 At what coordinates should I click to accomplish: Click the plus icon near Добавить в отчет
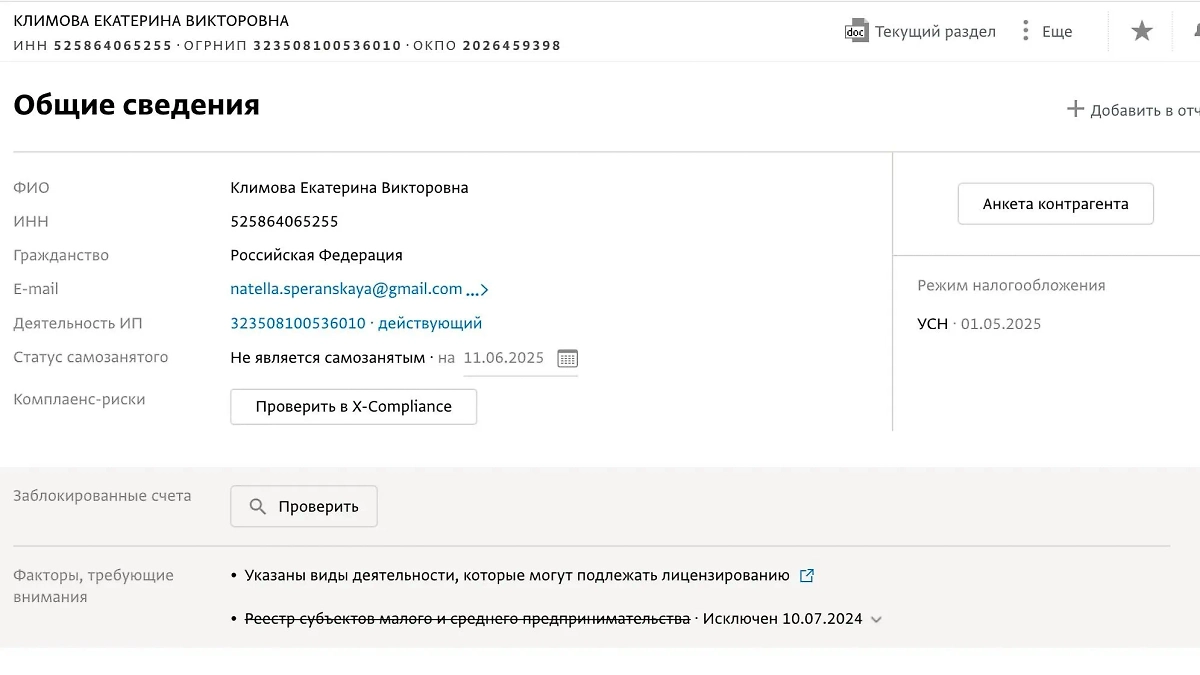tap(1078, 108)
